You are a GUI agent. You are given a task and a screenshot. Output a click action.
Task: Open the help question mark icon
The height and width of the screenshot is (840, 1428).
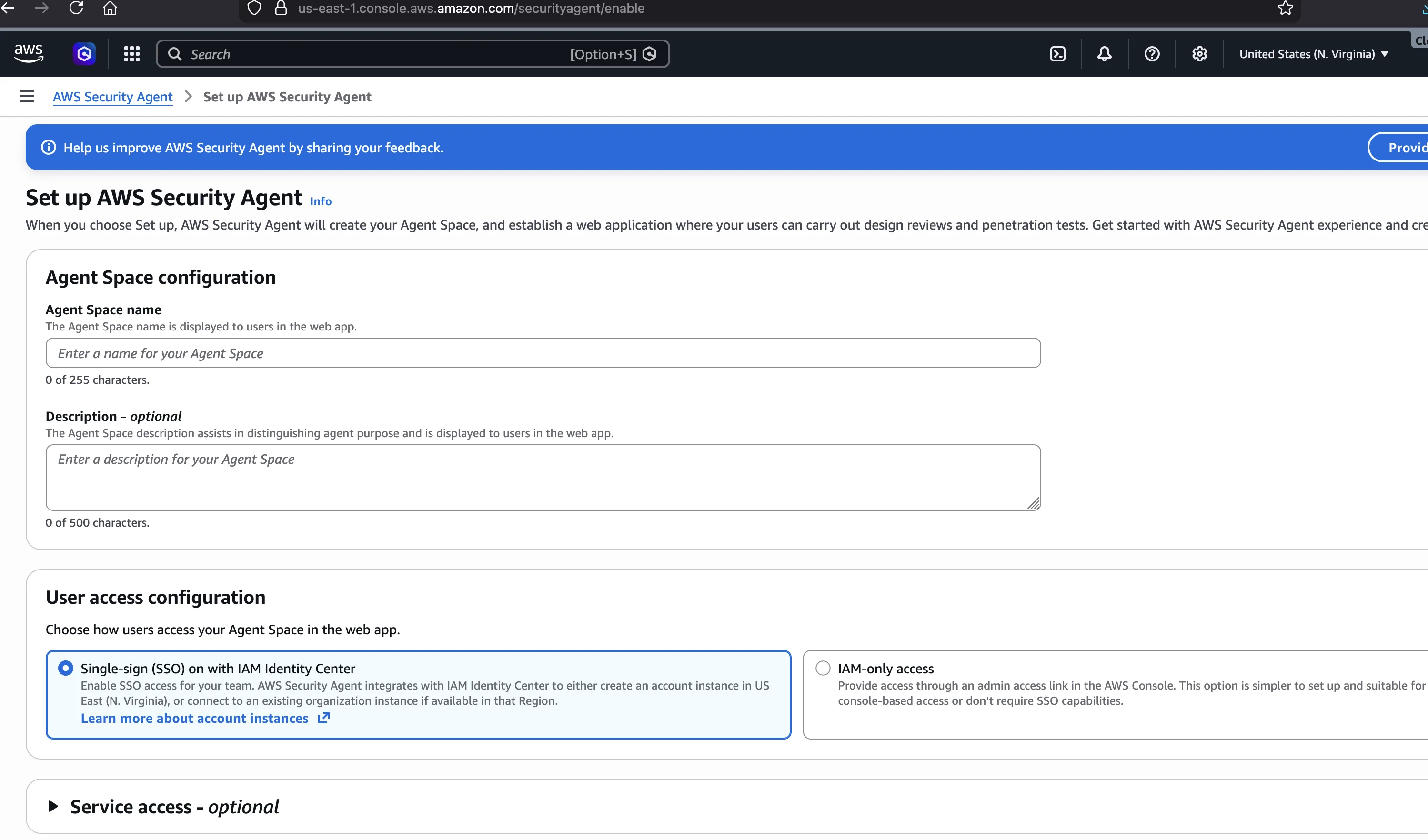pyautogui.click(x=1152, y=54)
